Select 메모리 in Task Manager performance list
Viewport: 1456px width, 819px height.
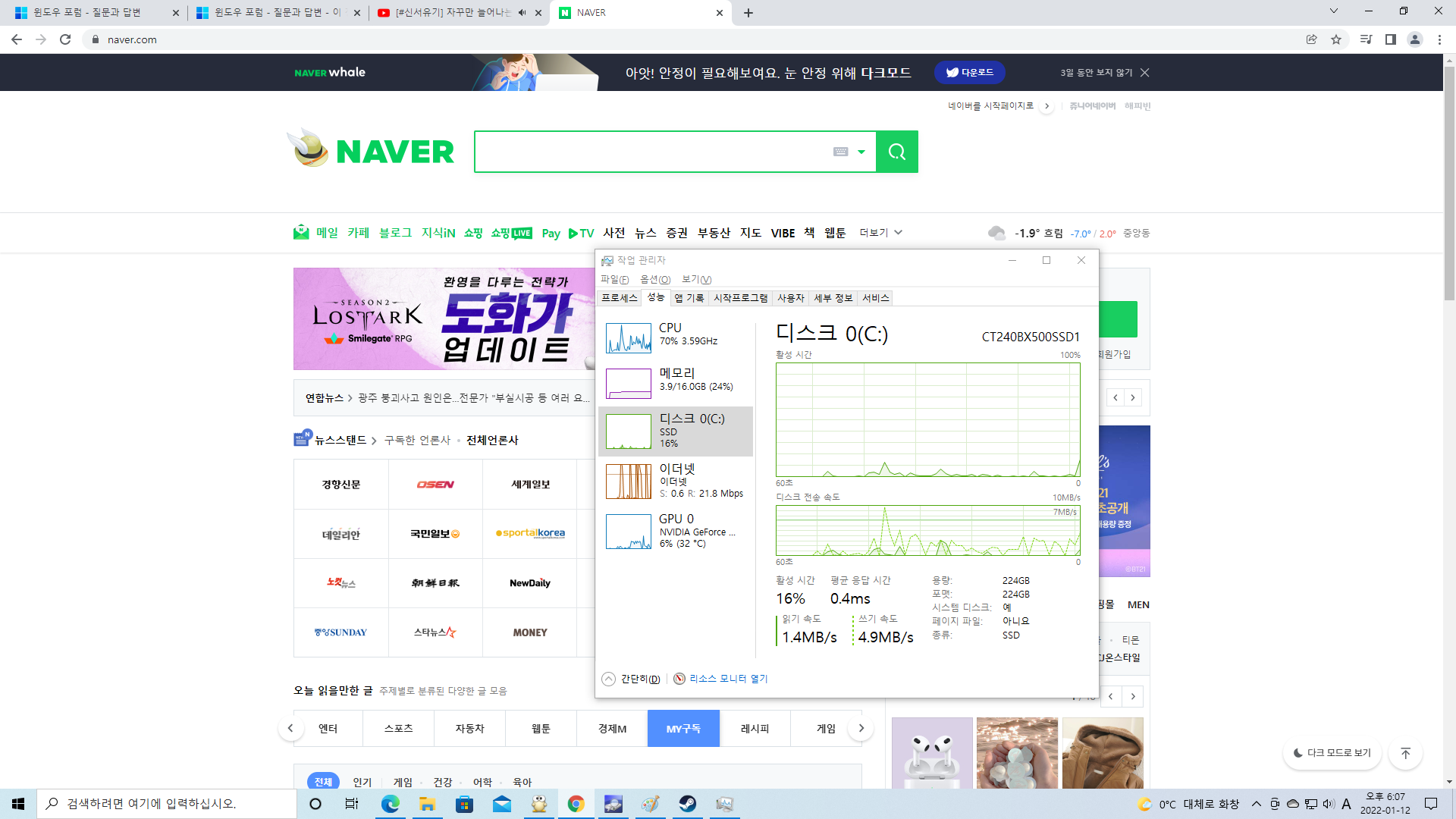675,383
